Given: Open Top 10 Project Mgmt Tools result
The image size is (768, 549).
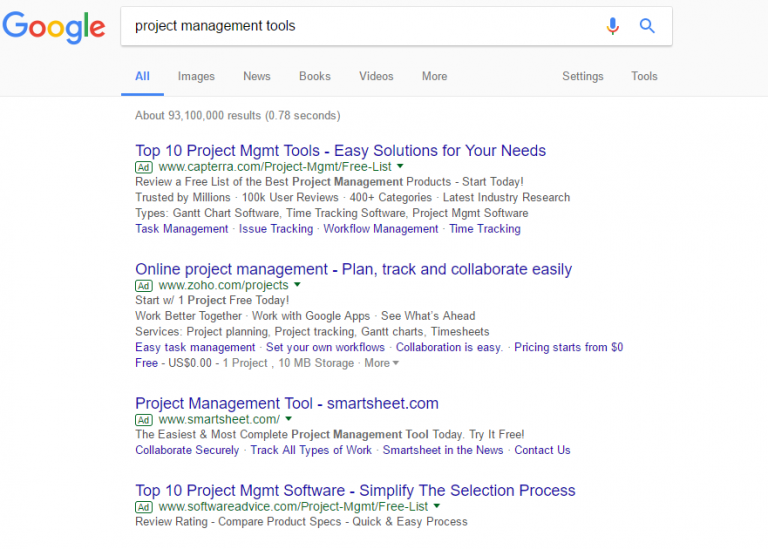Looking at the screenshot, I should [x=340, y=150].
